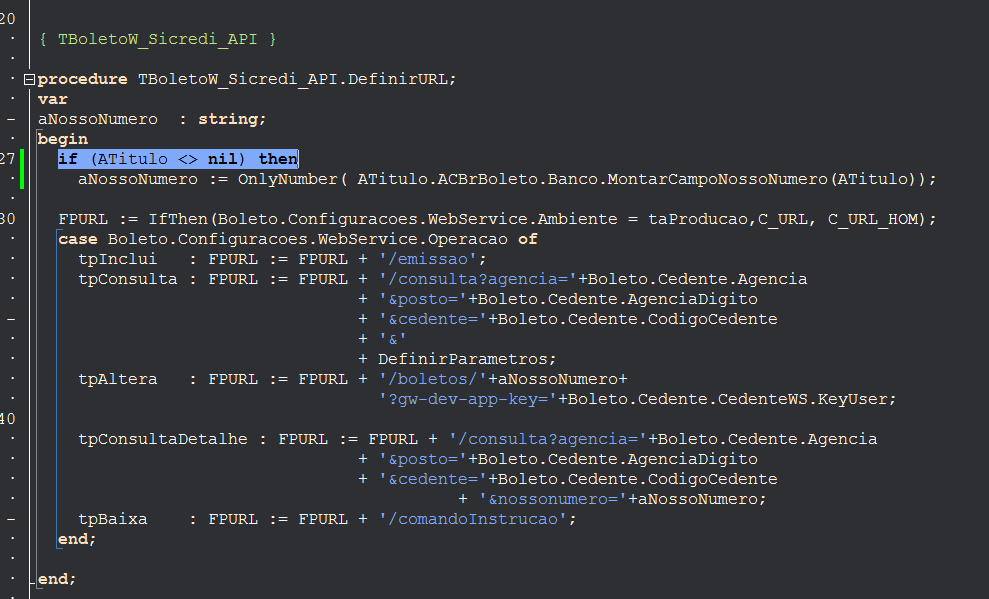The height and width of the screenshot is (599, 989).
Task: Click the green change bar beside line 27
Action: [x=22, y=169]
